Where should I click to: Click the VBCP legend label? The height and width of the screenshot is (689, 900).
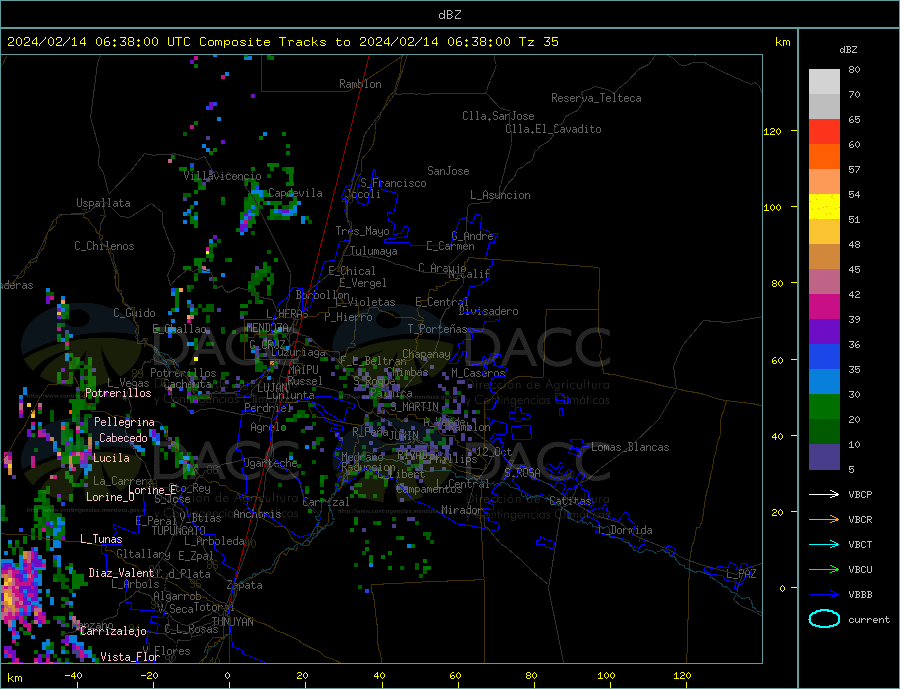tap(860, 494)
